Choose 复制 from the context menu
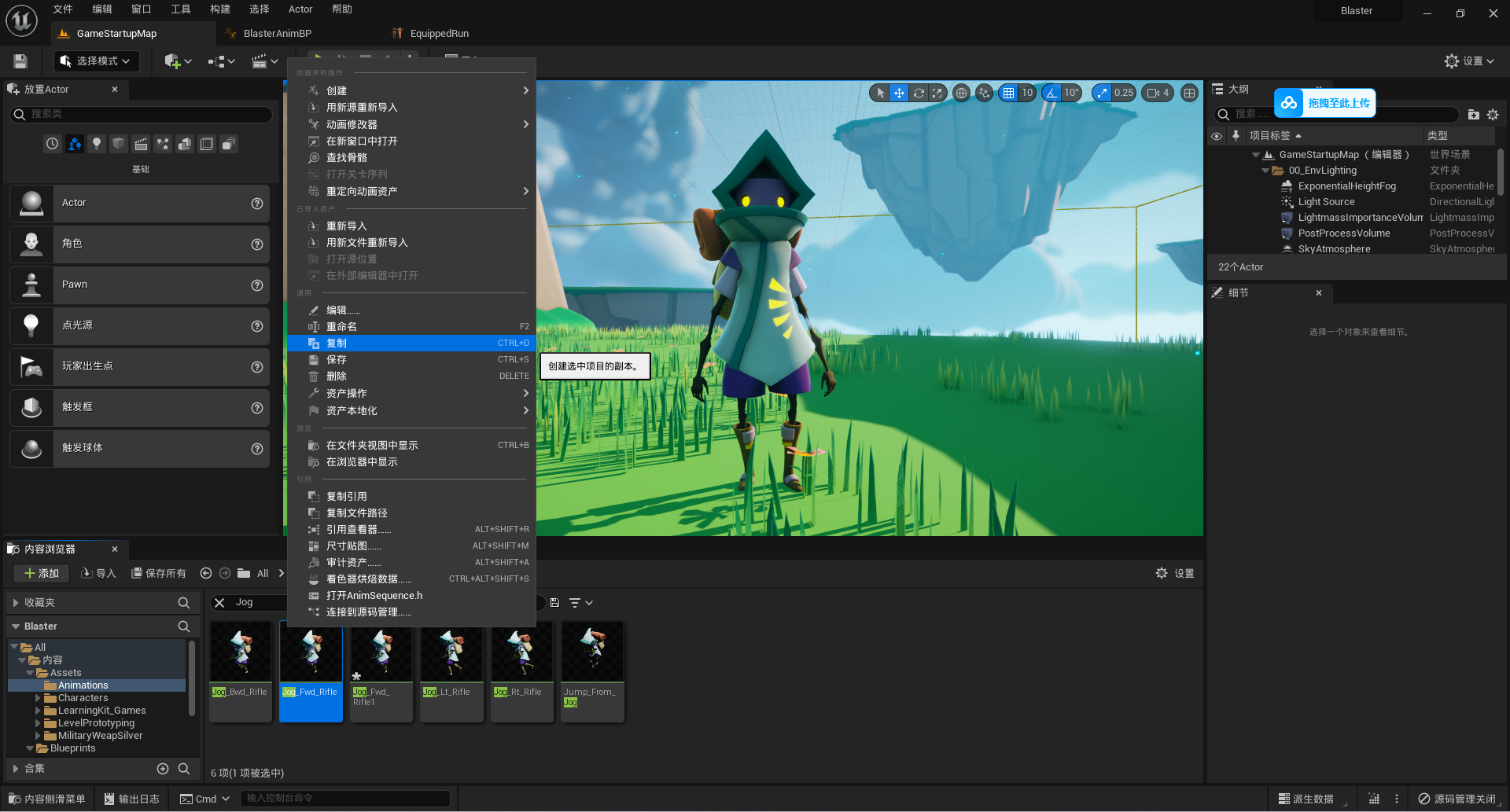This screenshot has width=1510, height=812. point(411,343)
